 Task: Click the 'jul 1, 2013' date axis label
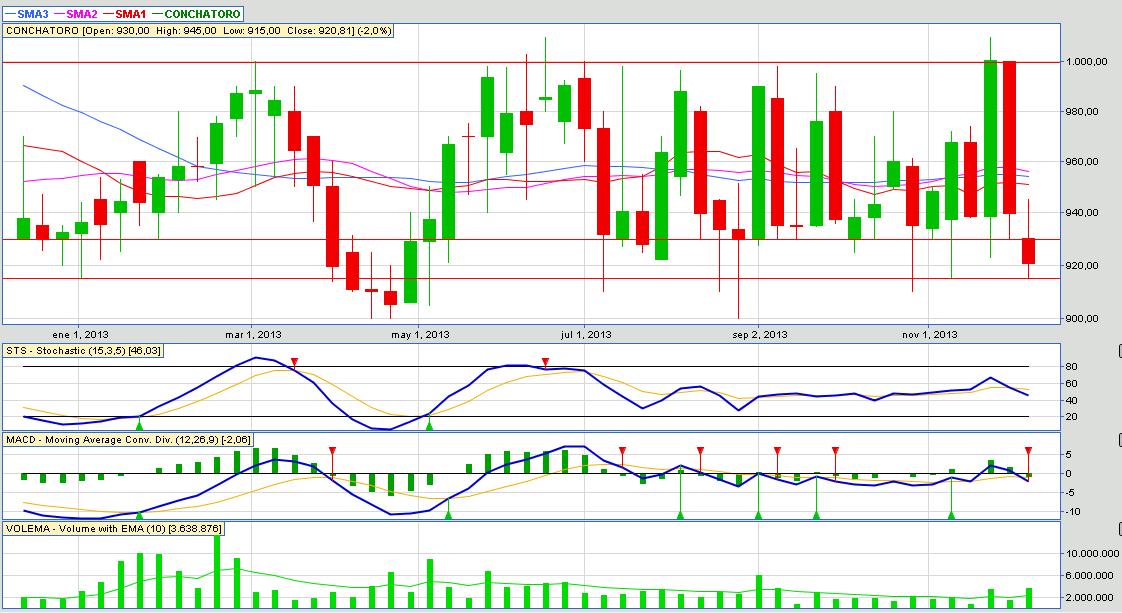[x=586, y=334]
